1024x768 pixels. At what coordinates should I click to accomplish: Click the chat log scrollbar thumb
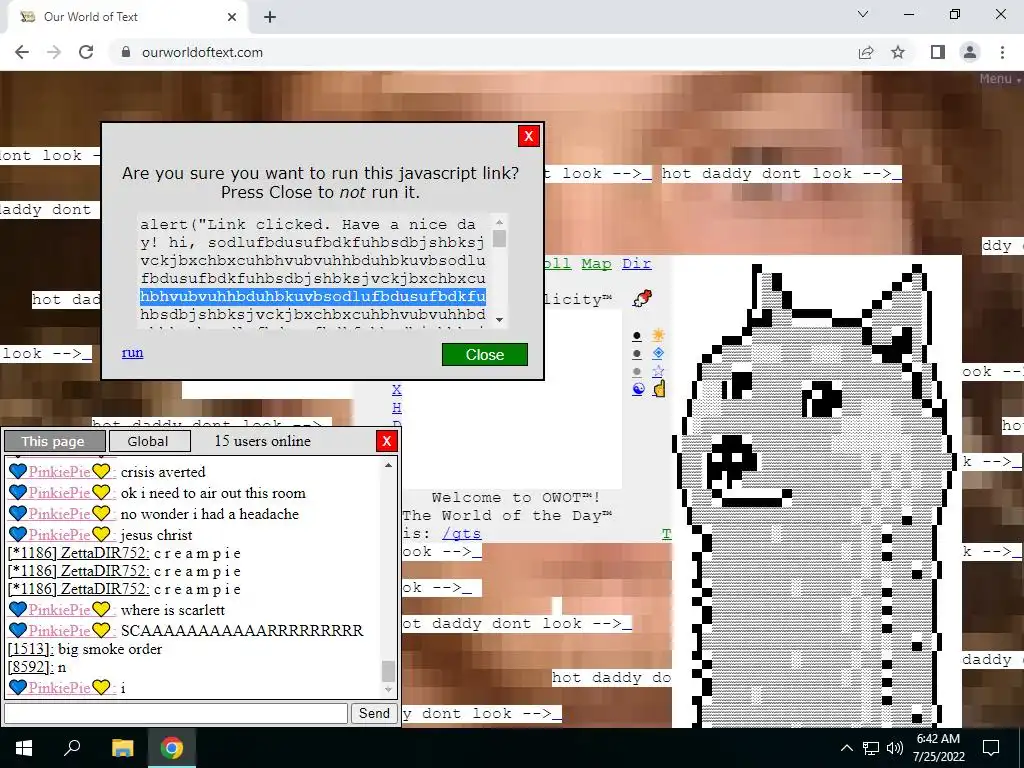[389, 671]
